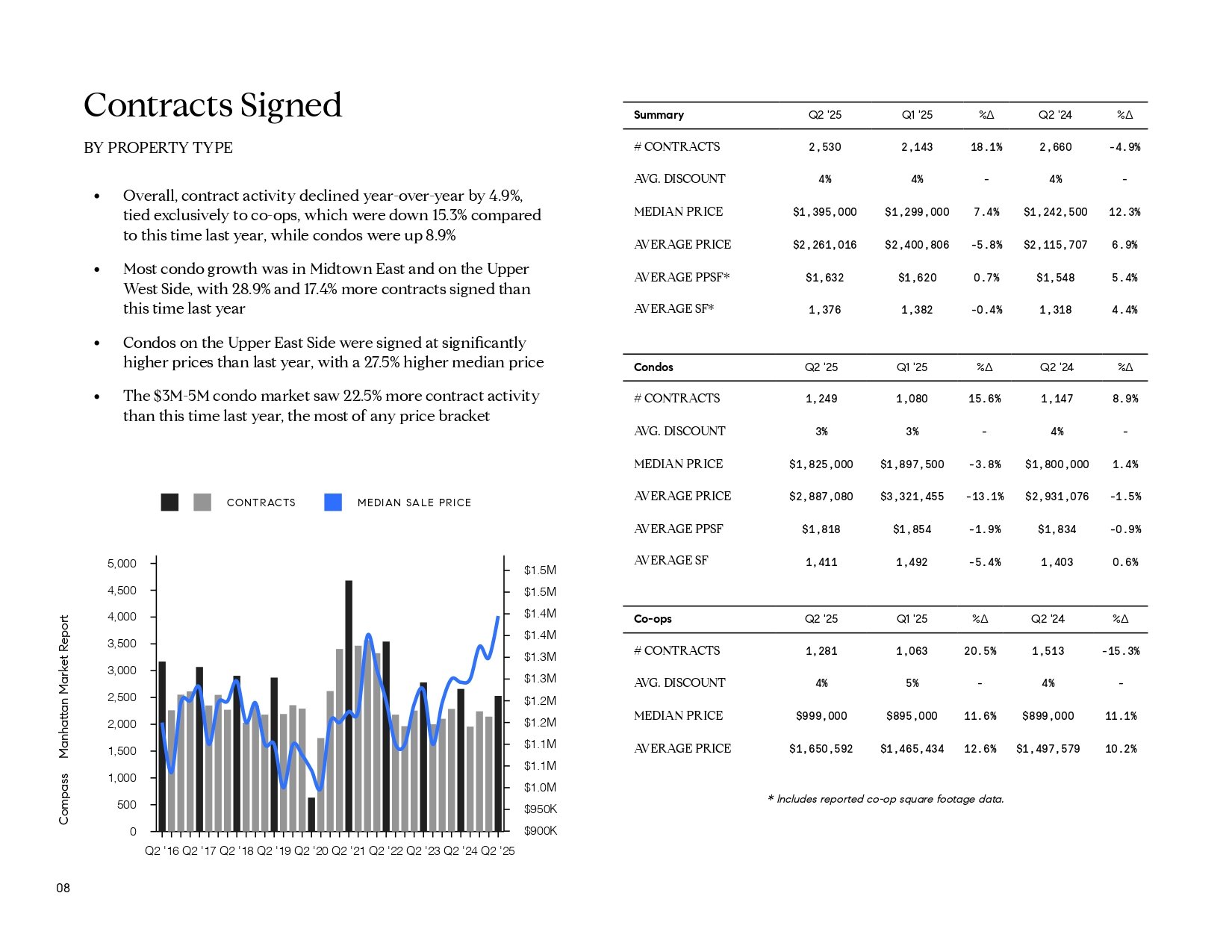
Task: Select the 'BY PROPERTY TYPE' subtitle
Action: 158,148
